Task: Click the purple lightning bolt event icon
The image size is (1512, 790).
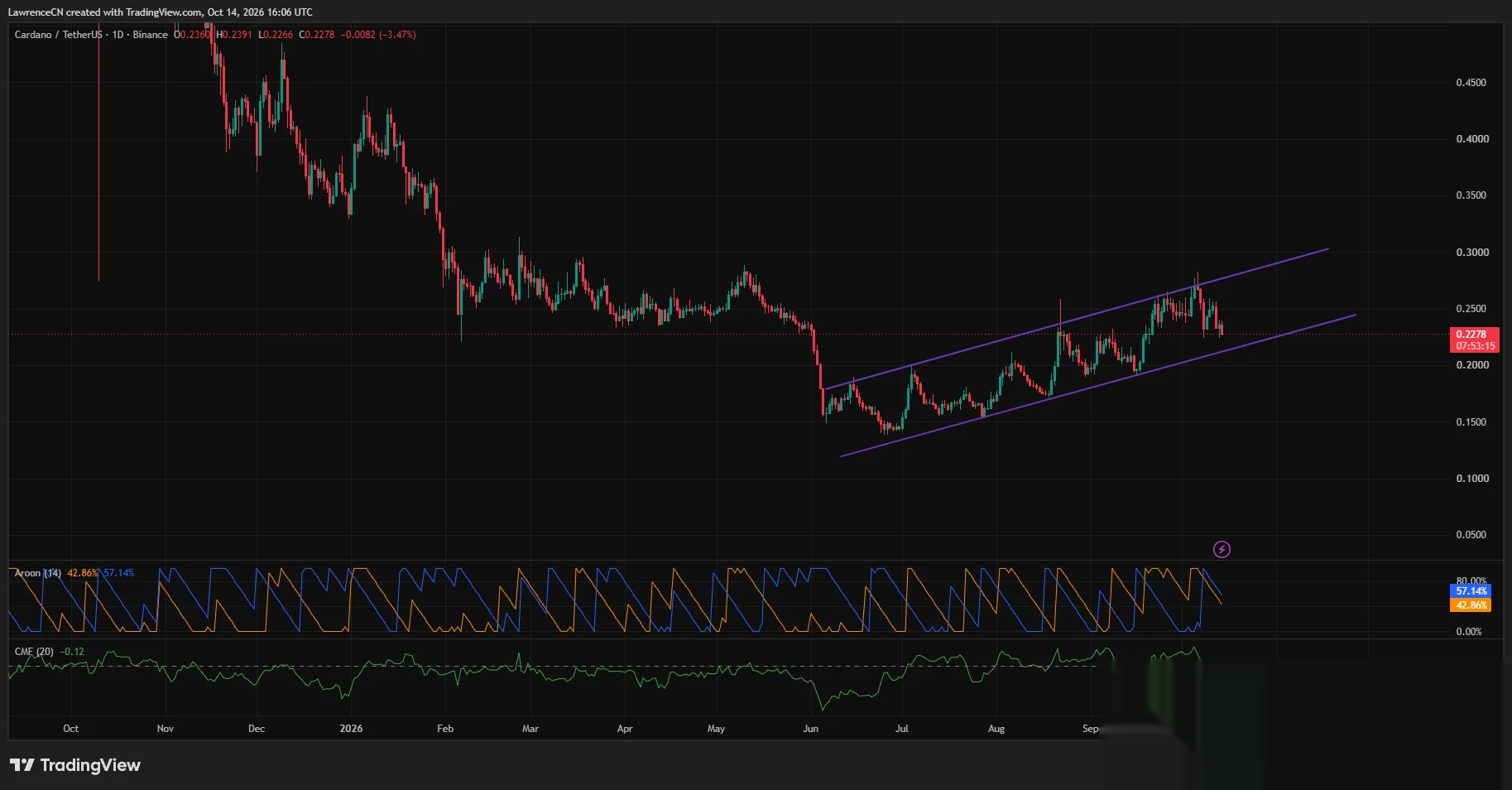Action: [1222, 549]
